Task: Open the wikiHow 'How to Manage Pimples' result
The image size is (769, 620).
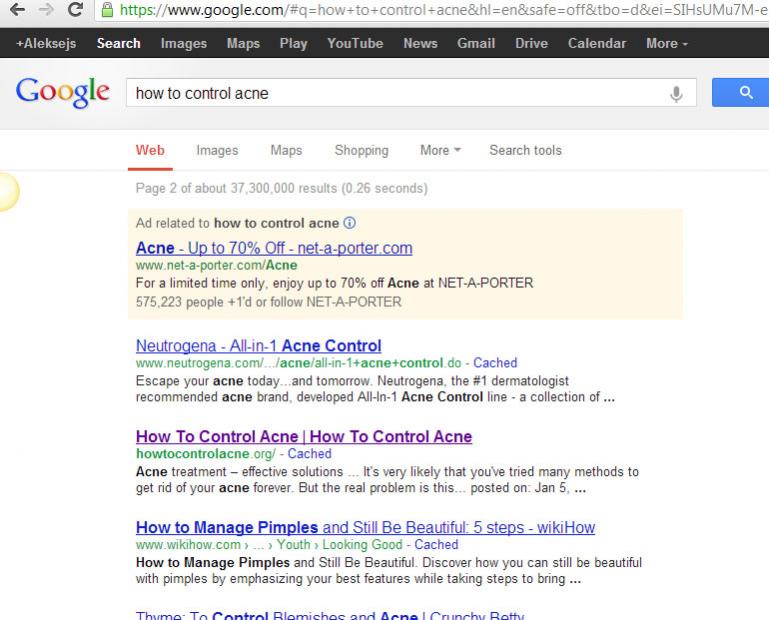Action: 365,527
